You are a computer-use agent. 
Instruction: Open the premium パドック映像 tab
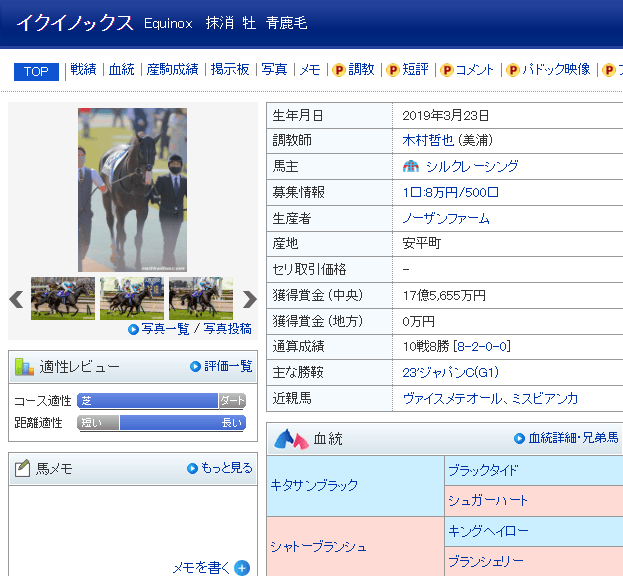coord(556,70)
